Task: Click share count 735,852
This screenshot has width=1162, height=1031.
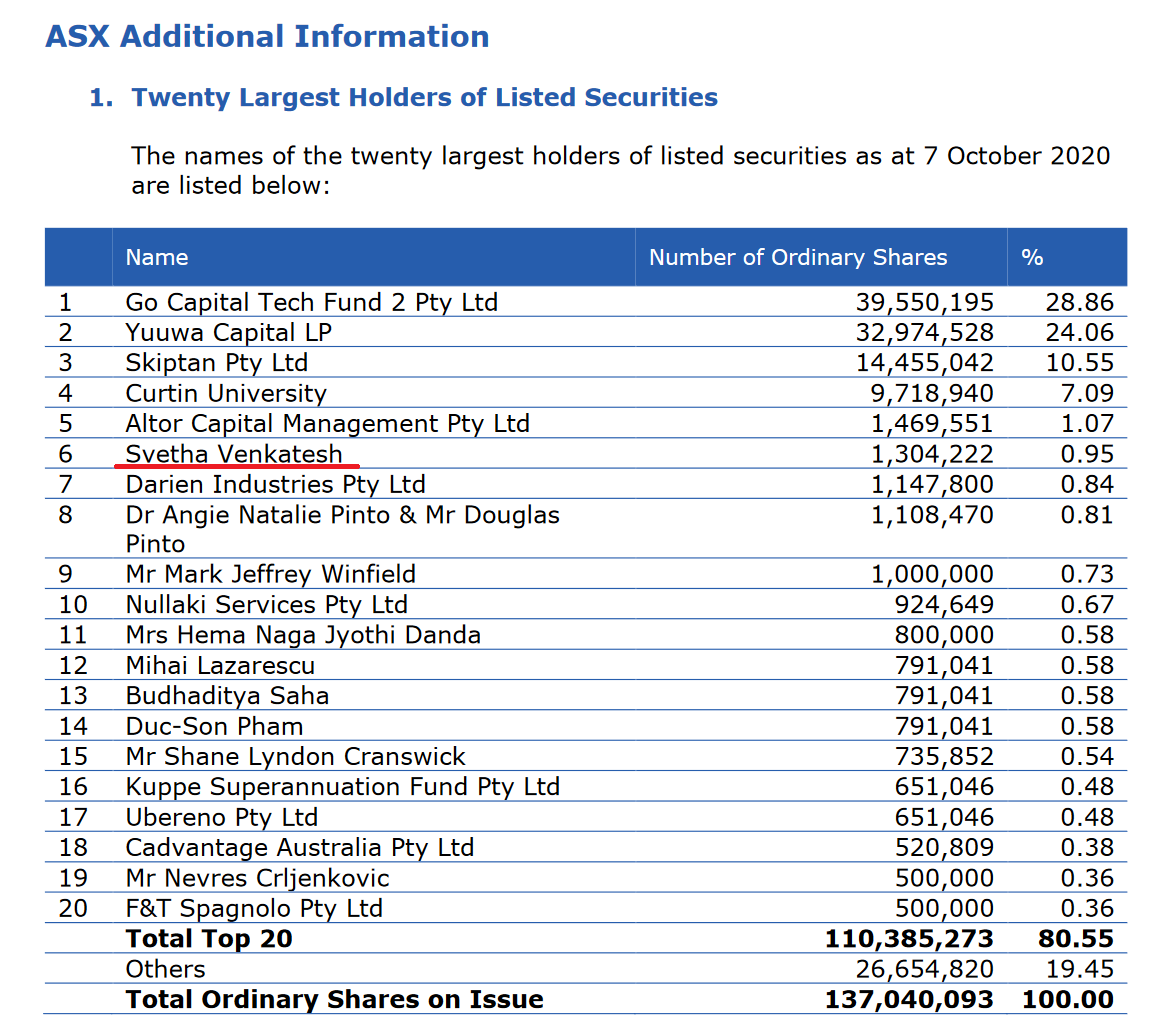Action: tap(944, 757)
